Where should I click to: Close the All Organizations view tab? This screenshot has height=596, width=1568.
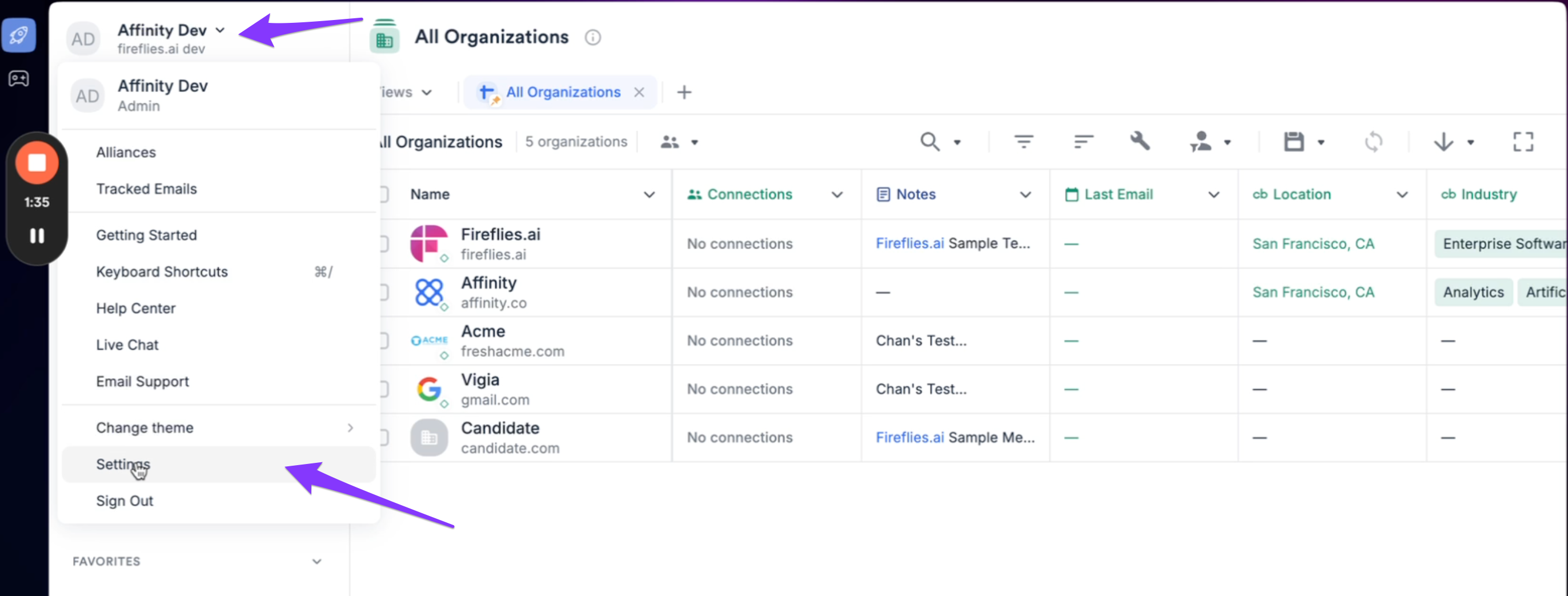(x=639, y=92)
